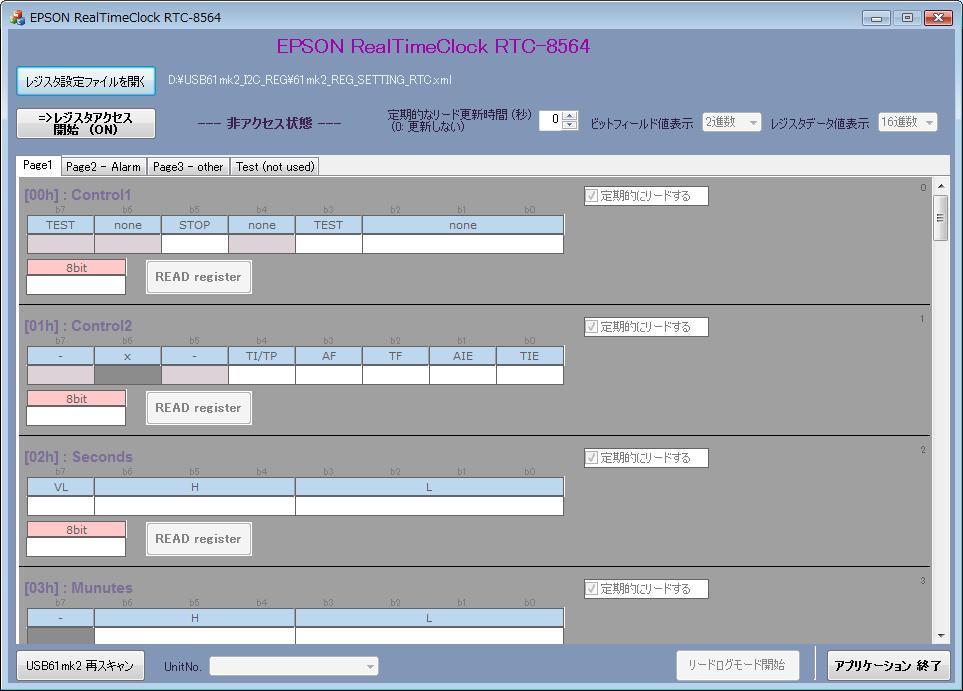Switch to Page2 - Alarm tab
The image size is (963, 691).
click(x=104, y=166)
